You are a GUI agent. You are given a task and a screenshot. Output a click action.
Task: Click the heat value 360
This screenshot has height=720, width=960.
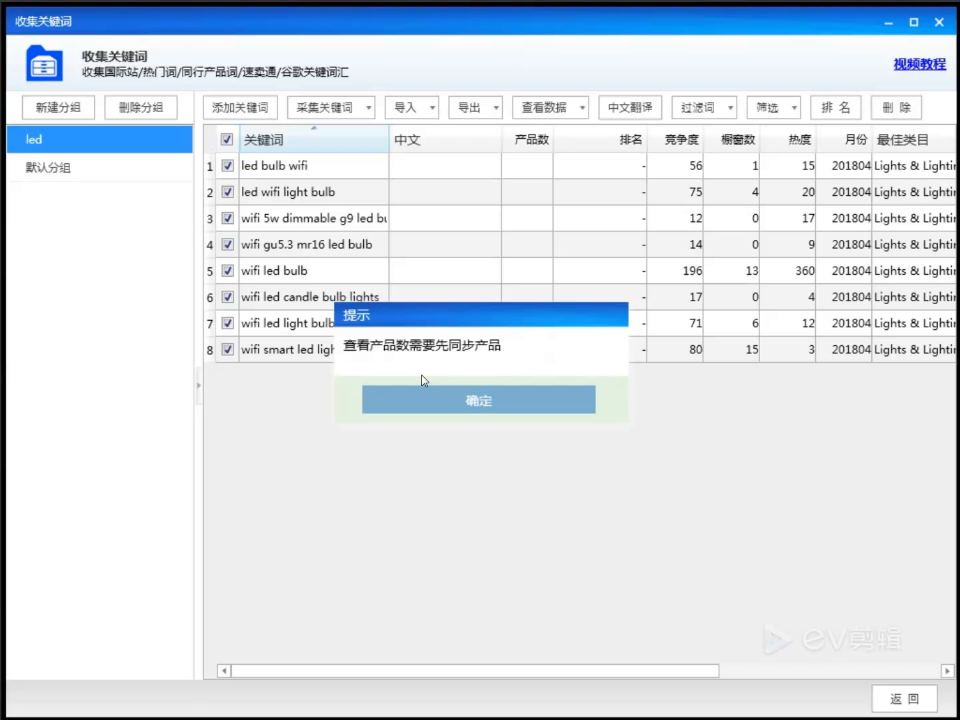click(804, 271)
